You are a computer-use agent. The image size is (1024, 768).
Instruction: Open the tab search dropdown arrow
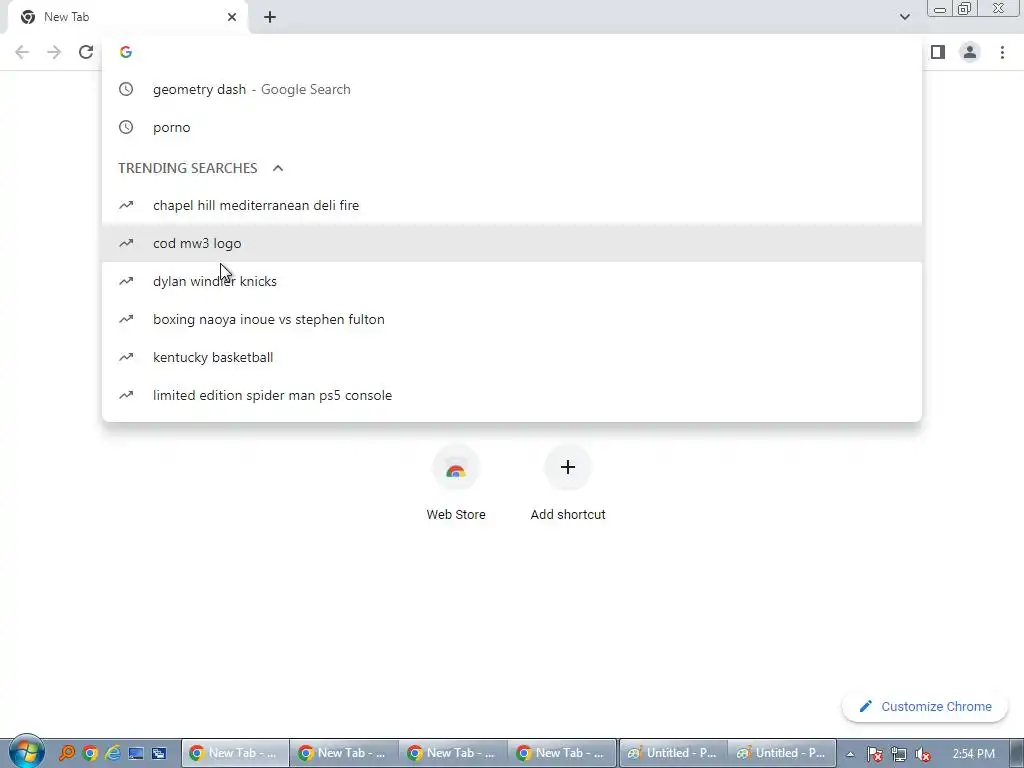click(904, 17)
